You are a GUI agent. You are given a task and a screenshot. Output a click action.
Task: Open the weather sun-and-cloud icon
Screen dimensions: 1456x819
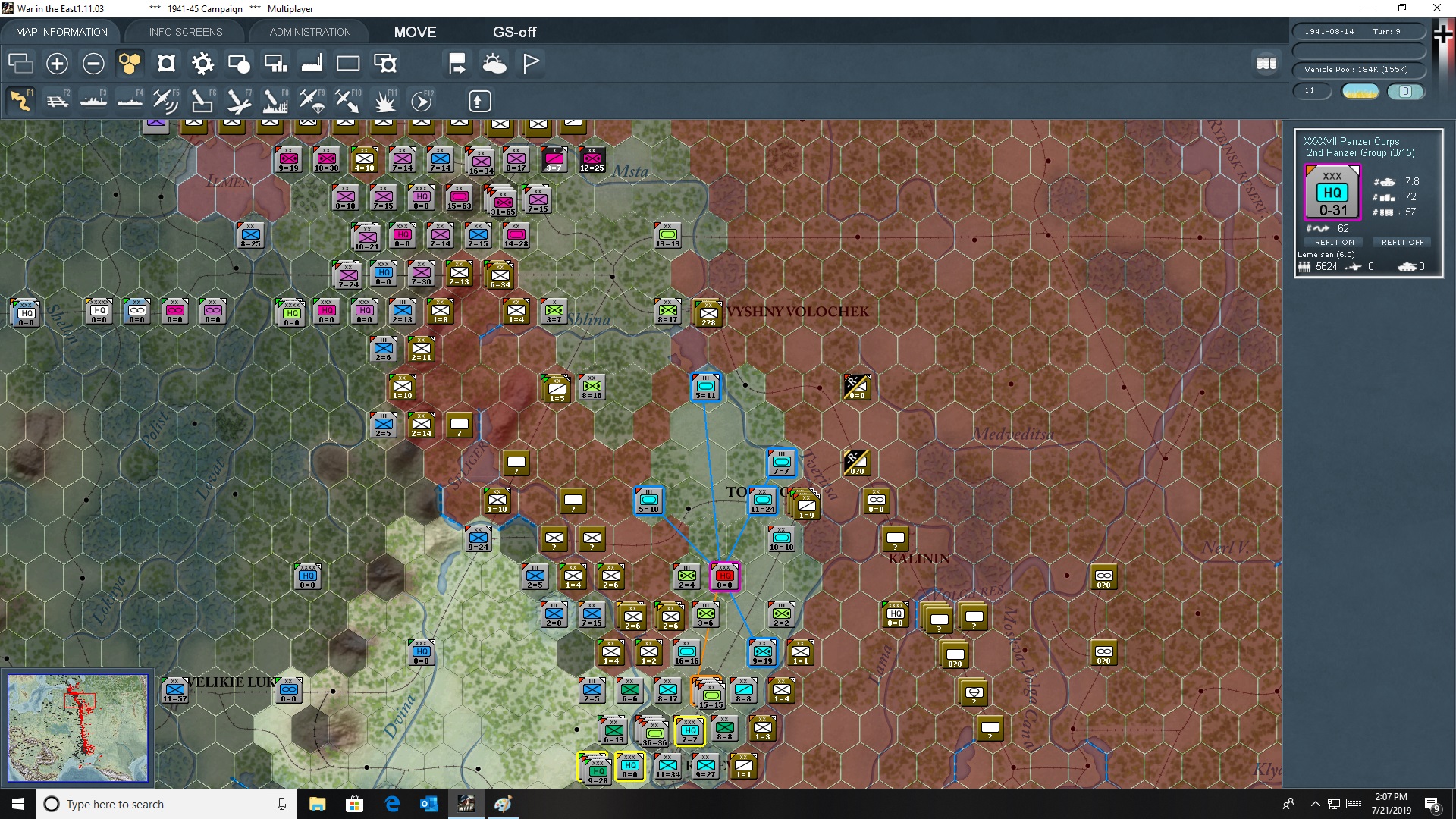click(x=494, y=64)
